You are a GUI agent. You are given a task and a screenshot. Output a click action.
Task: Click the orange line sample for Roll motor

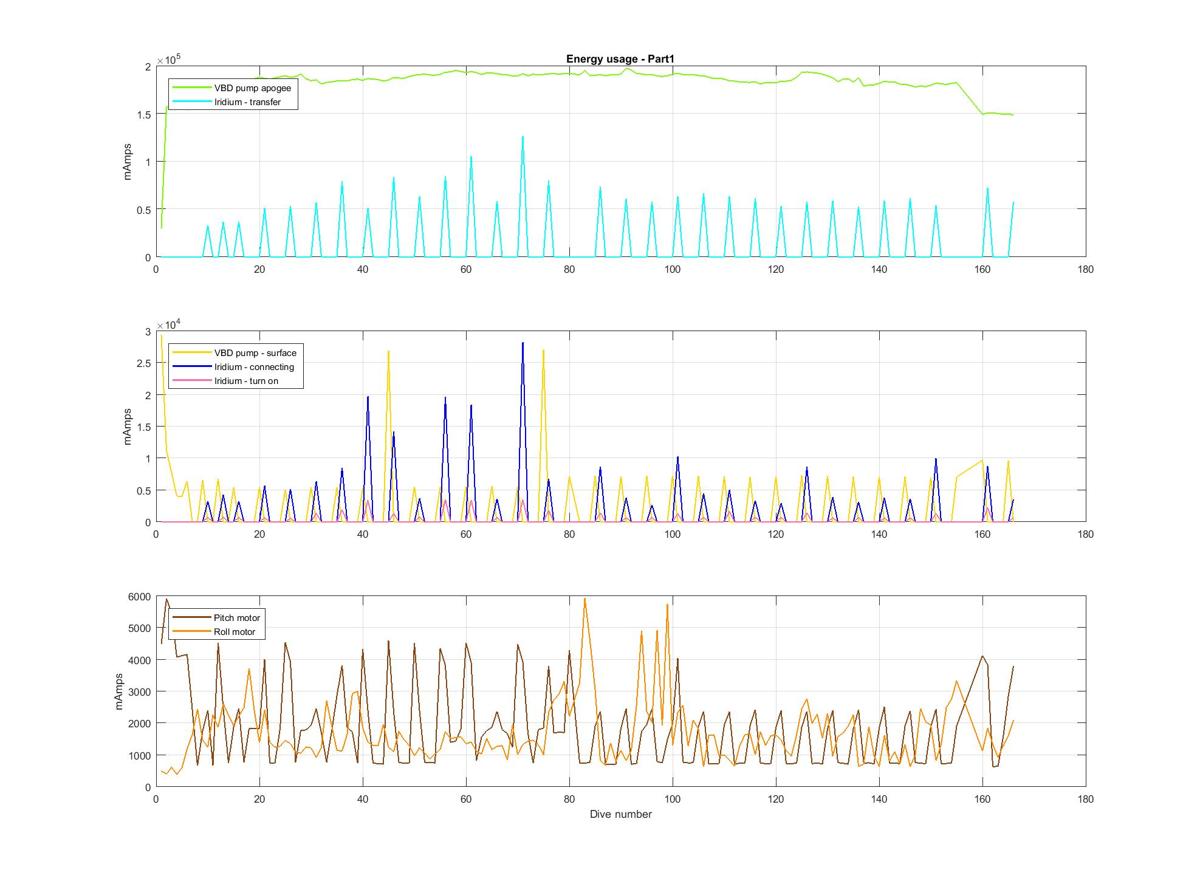(191, 632)
